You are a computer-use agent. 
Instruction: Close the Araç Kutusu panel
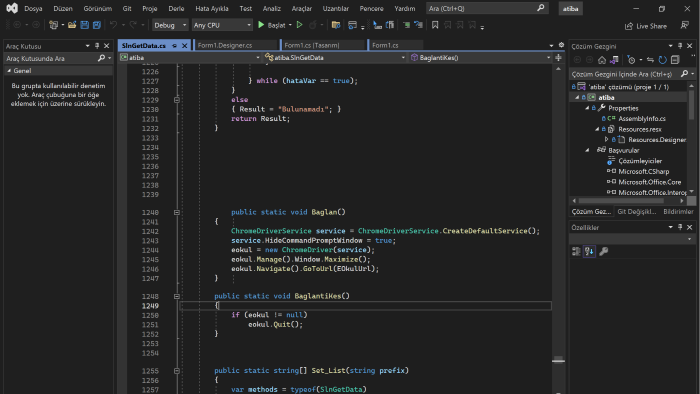pyautogui.click(x=106, y=46)
